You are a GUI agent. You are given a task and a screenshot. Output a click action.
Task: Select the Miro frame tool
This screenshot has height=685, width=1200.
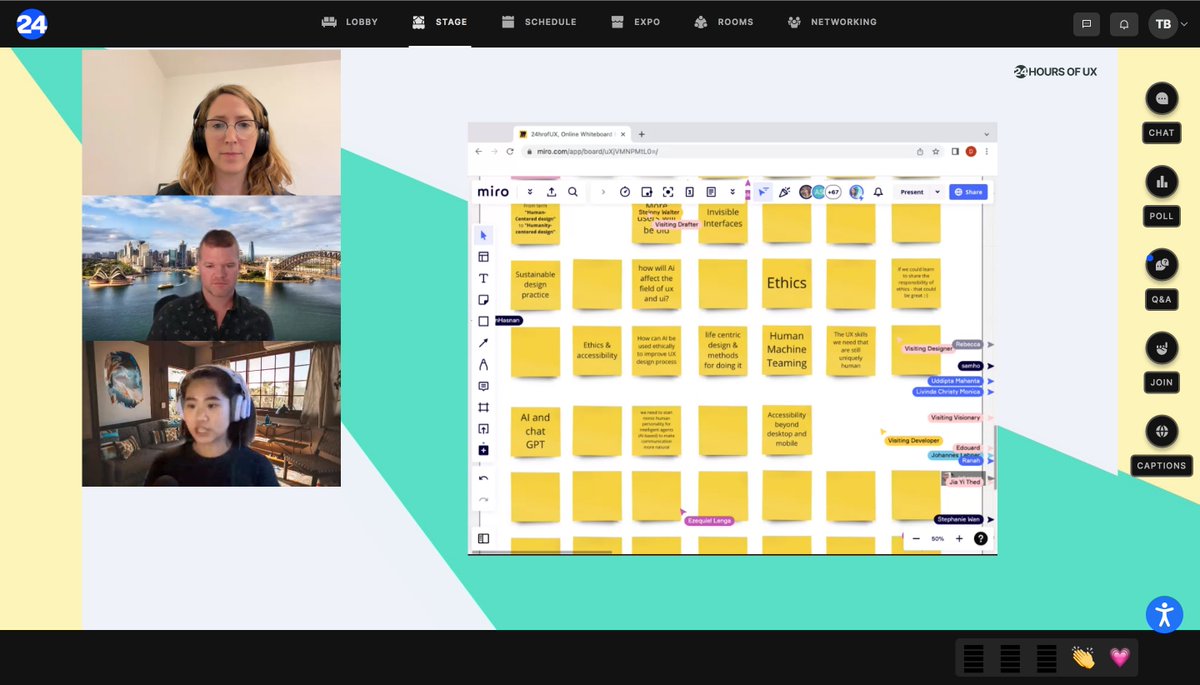pyautogui.click(x=483, y=407)
